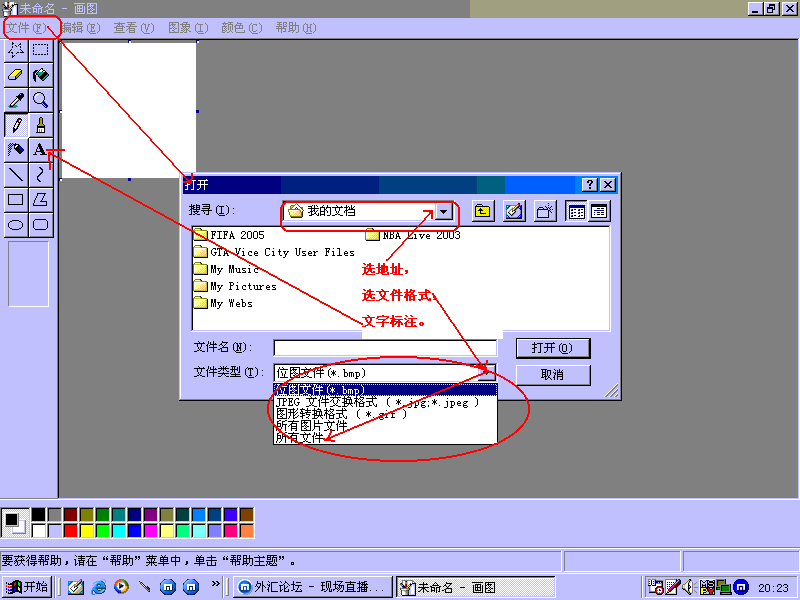Click the 打开 button to open file

coord(551,348)
